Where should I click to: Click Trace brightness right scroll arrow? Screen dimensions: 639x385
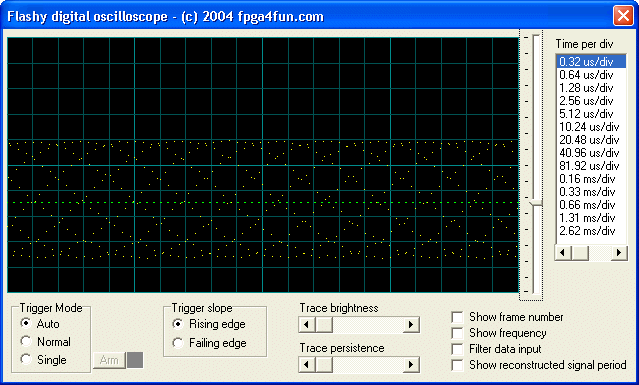pyautogui.click(x=411, y=325)
